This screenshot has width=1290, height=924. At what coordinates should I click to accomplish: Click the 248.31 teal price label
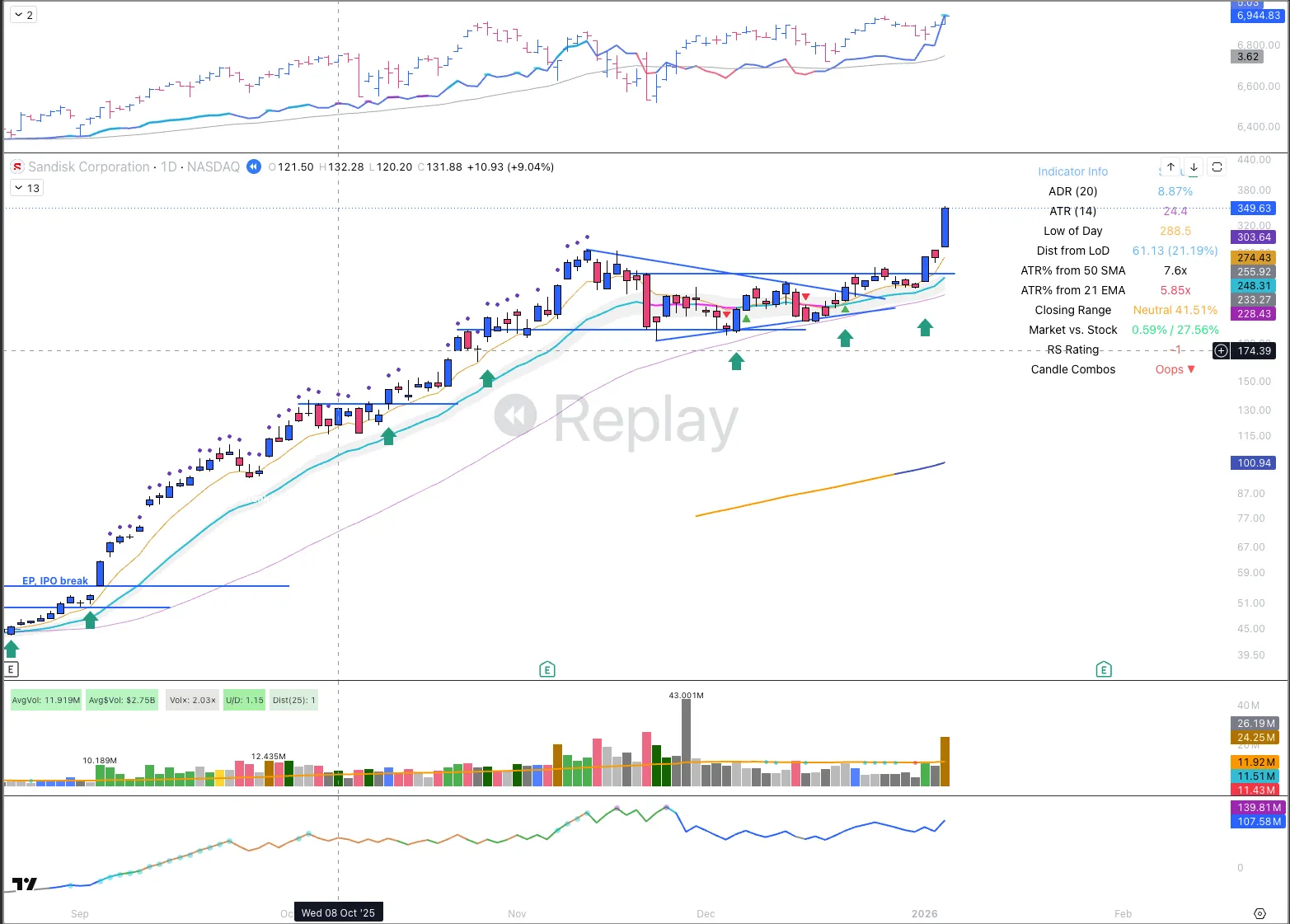pyautogui.click(x=1255, y=286)
